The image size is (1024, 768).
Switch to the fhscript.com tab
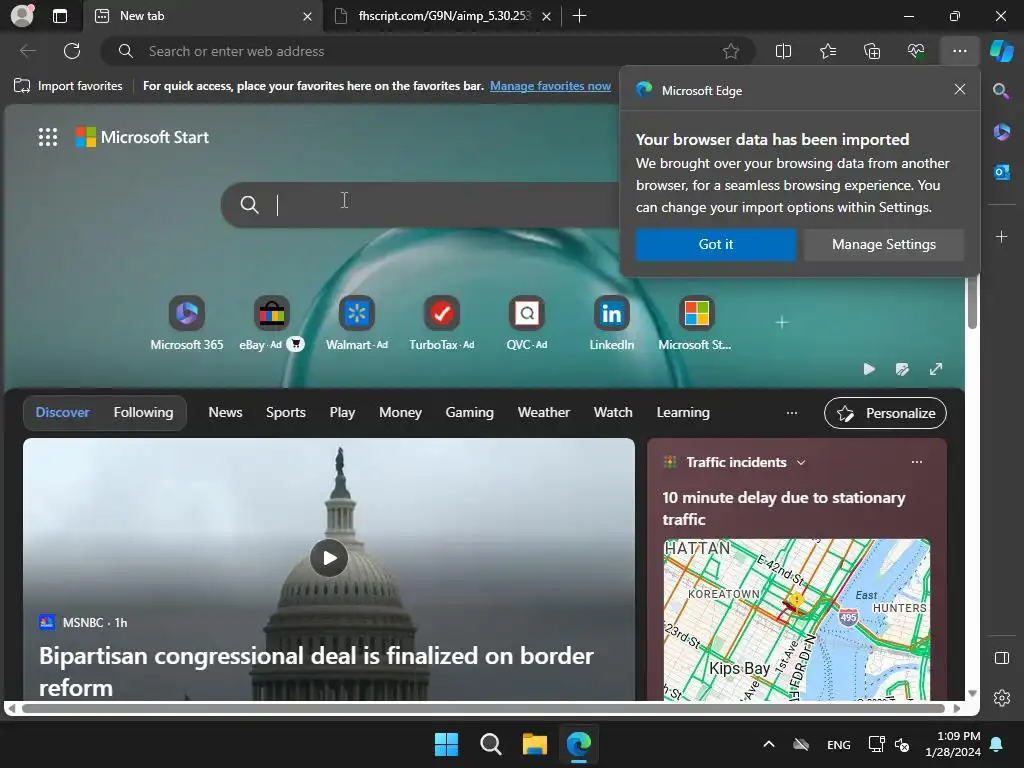click(442, 16)
